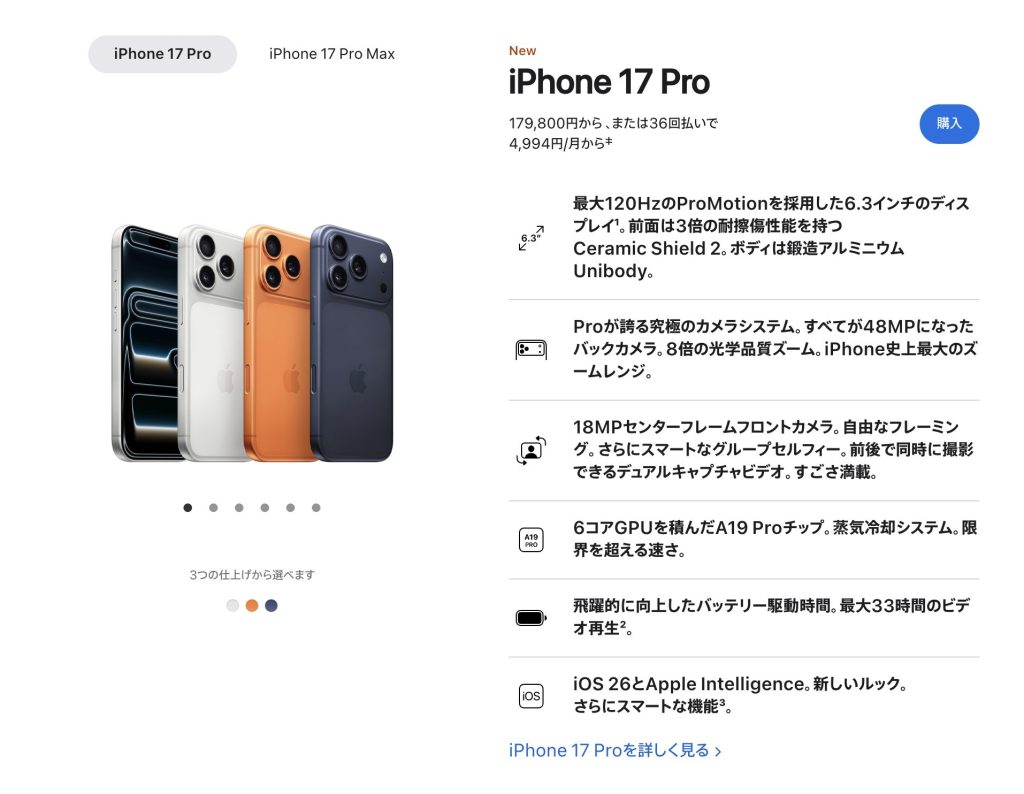Screen dimensions: 1024x794
Task: Click the Center Stage front camera icon
Action: click(531, 450)
